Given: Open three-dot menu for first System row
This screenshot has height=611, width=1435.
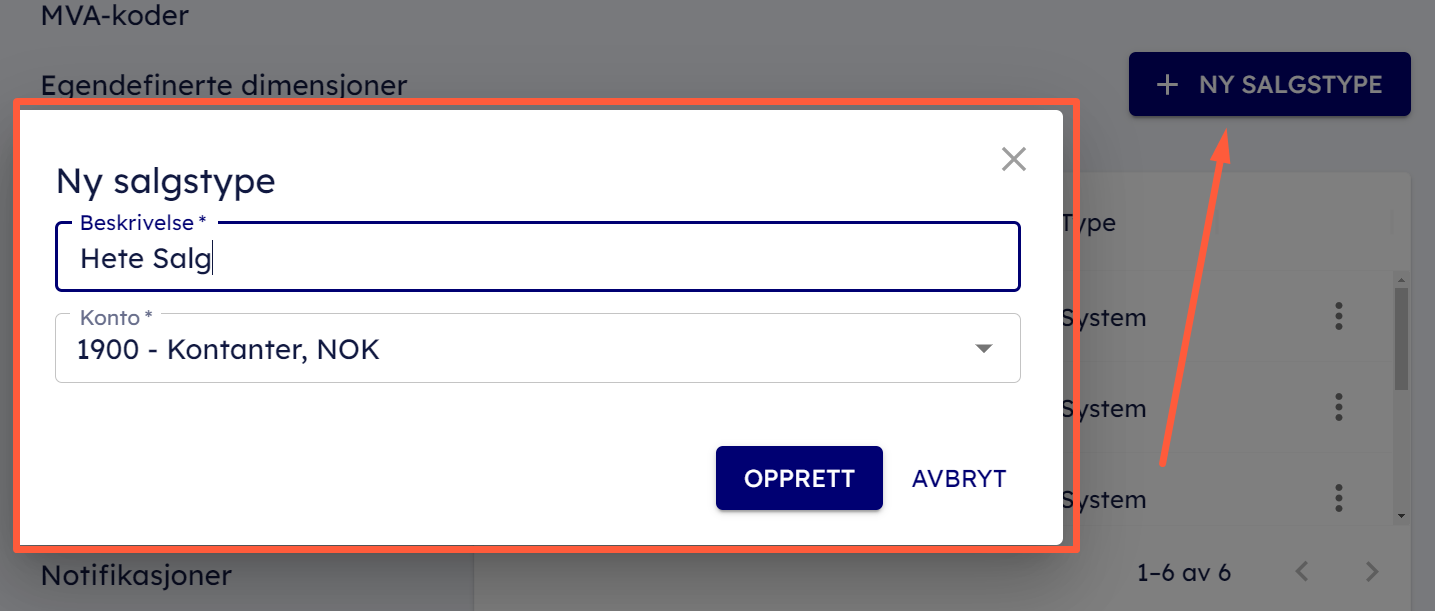Looking at the screenshot, I should pos(1338,317).
